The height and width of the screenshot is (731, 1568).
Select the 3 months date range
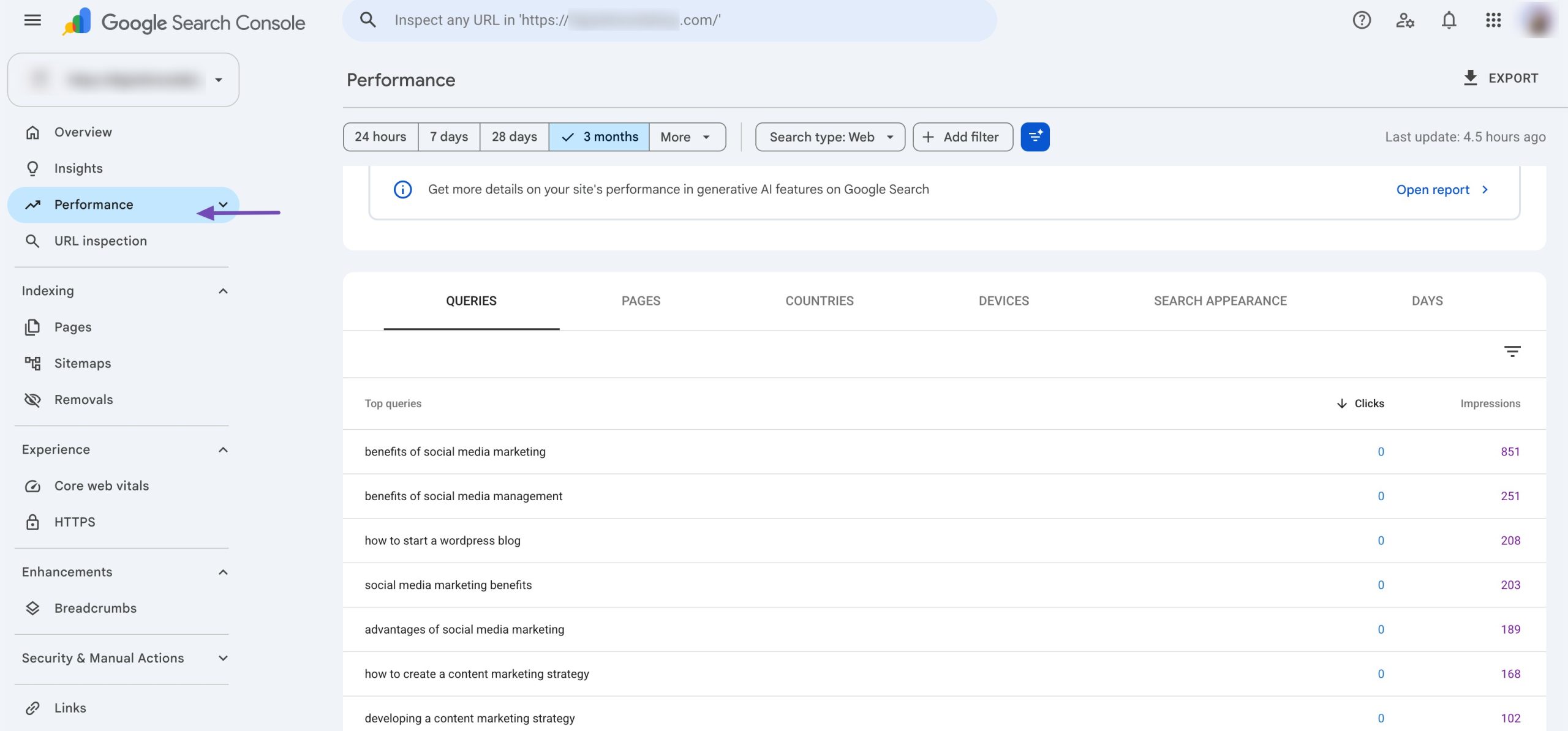coord(599,137)
